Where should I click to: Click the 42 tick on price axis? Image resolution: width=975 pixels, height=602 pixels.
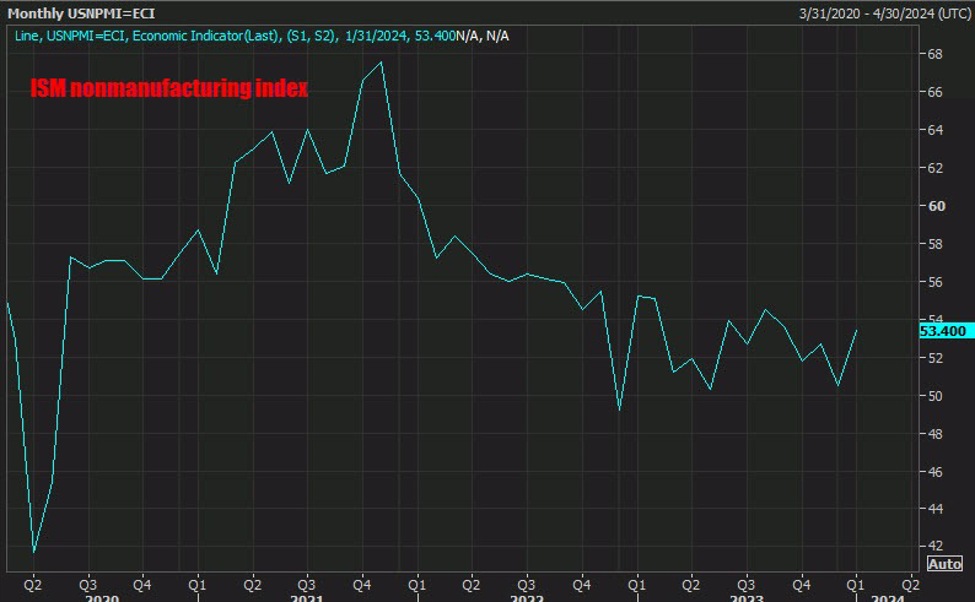coord(935,545)
